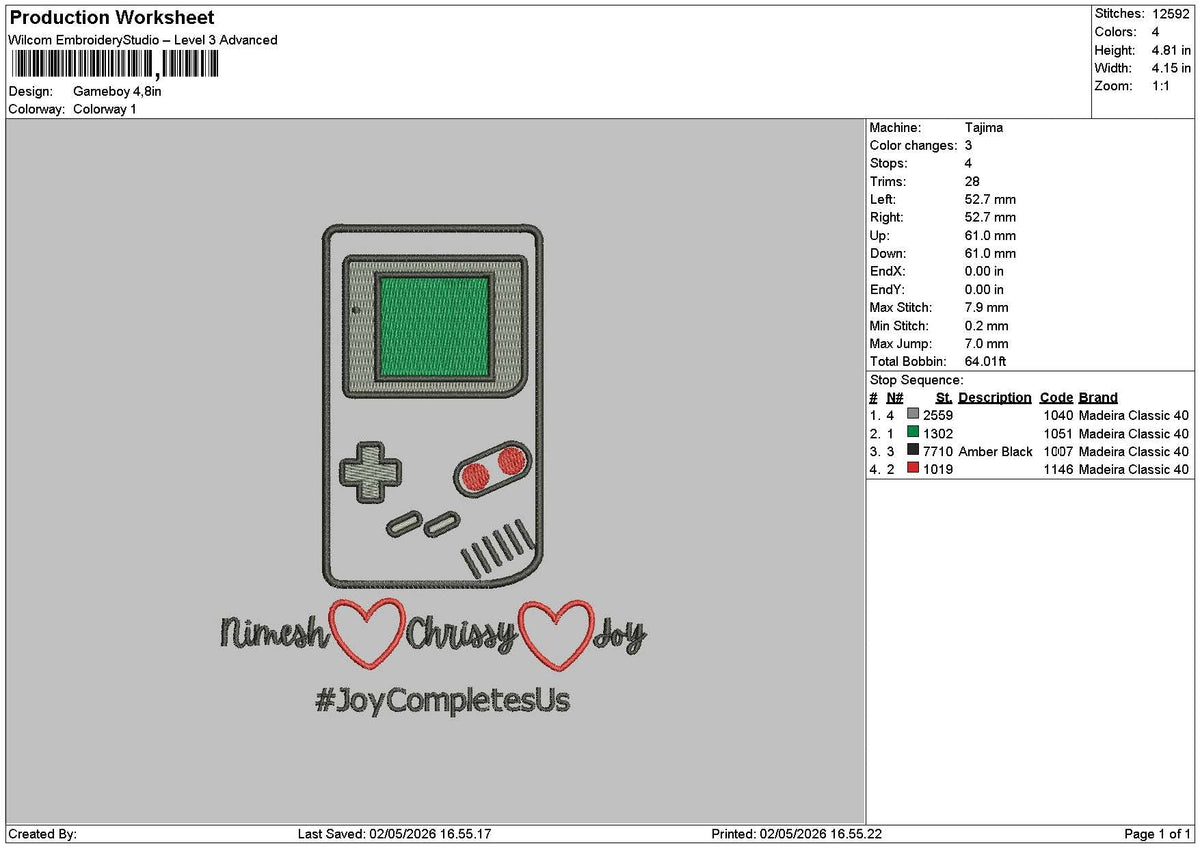Click the green thread swatch 1302
The height and width of the screenshot is (848, 1200).
(913, 432)
